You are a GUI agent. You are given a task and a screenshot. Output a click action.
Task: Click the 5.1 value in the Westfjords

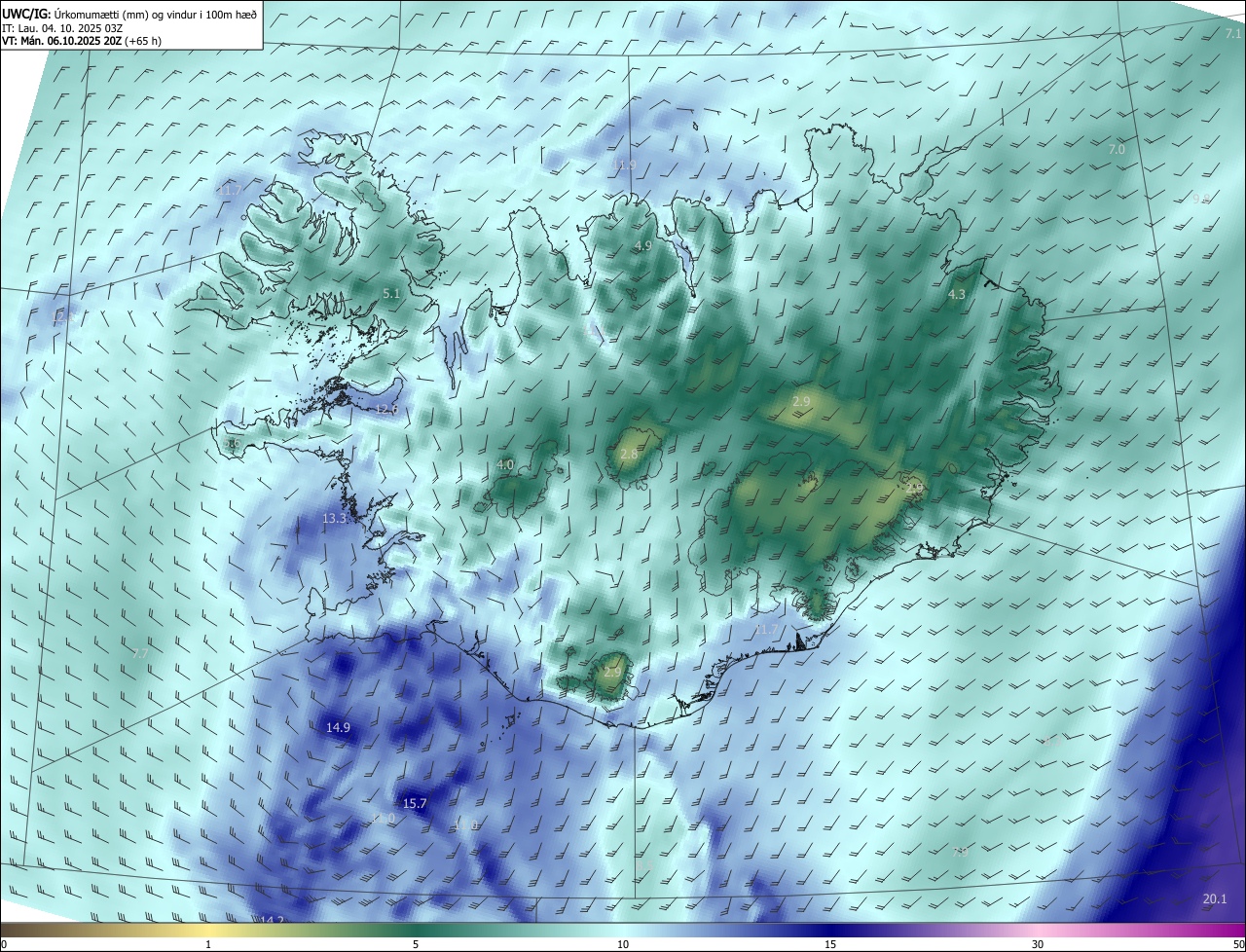tap(391, 293)
